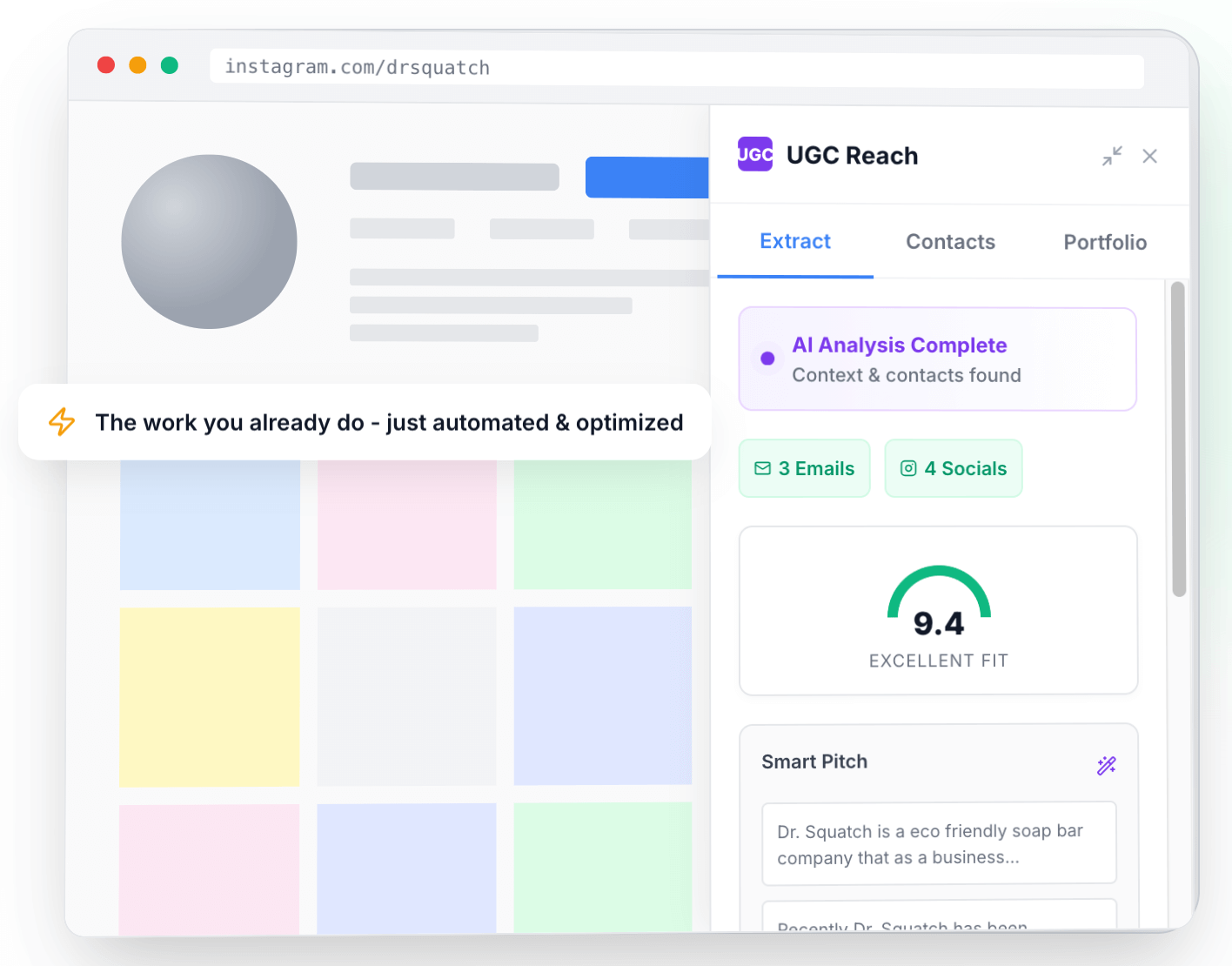This screenshot has height=966, width=1232.
Task: Click the panel's vertical scrollbar thumb
Action: (1178, 439)
